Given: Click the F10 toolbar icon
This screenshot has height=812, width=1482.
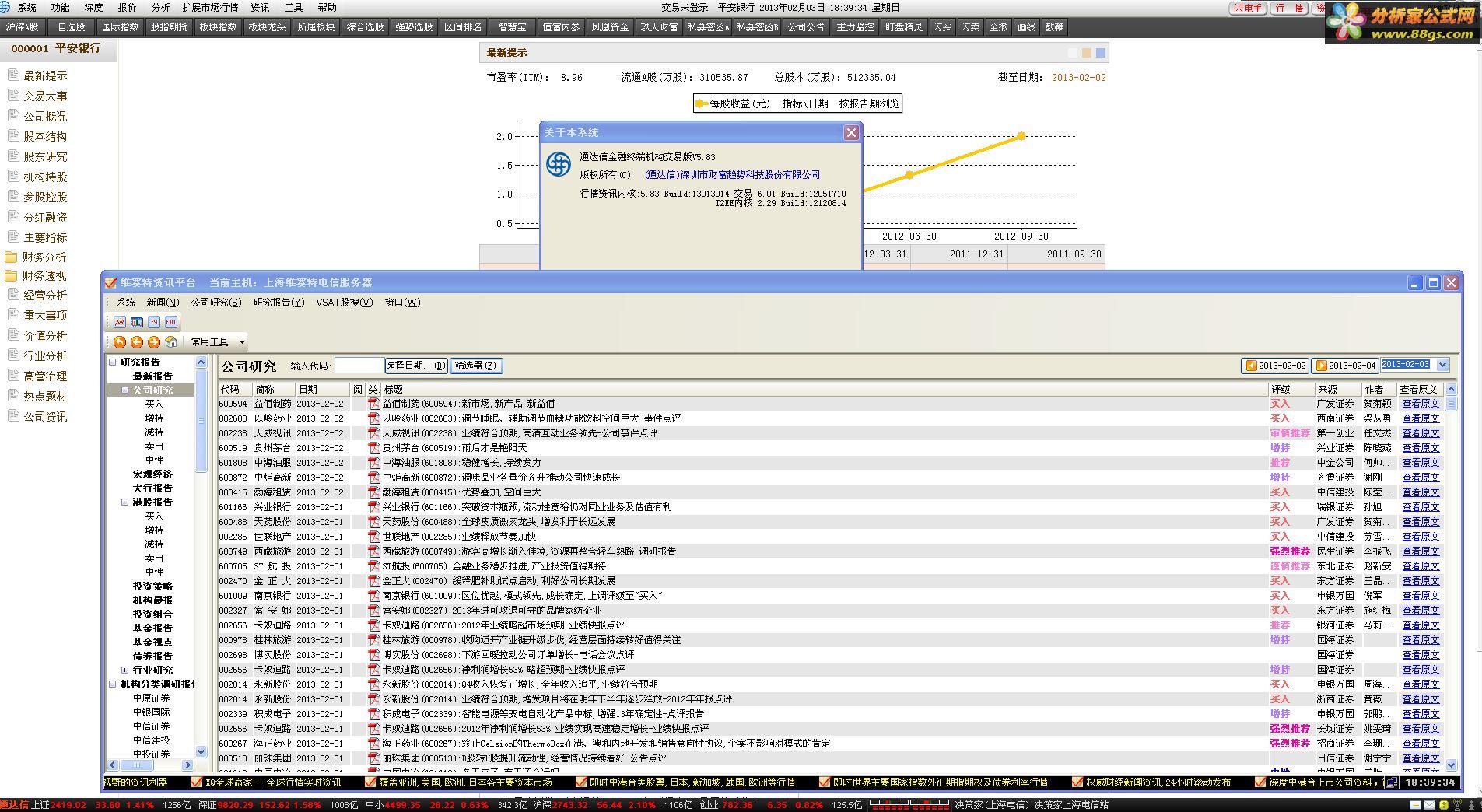Looking at the screenshot, I should tap(171, 322).
